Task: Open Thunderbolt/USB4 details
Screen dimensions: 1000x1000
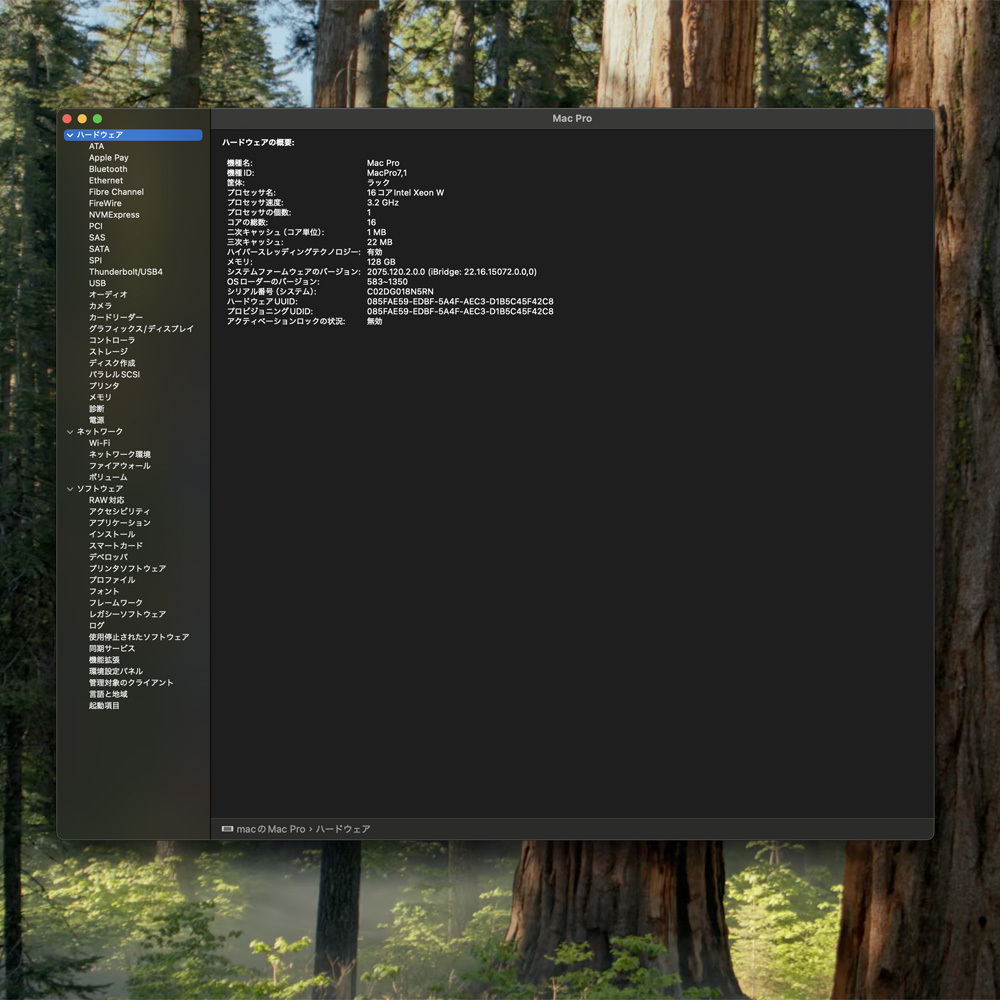Action: (126, 272)
